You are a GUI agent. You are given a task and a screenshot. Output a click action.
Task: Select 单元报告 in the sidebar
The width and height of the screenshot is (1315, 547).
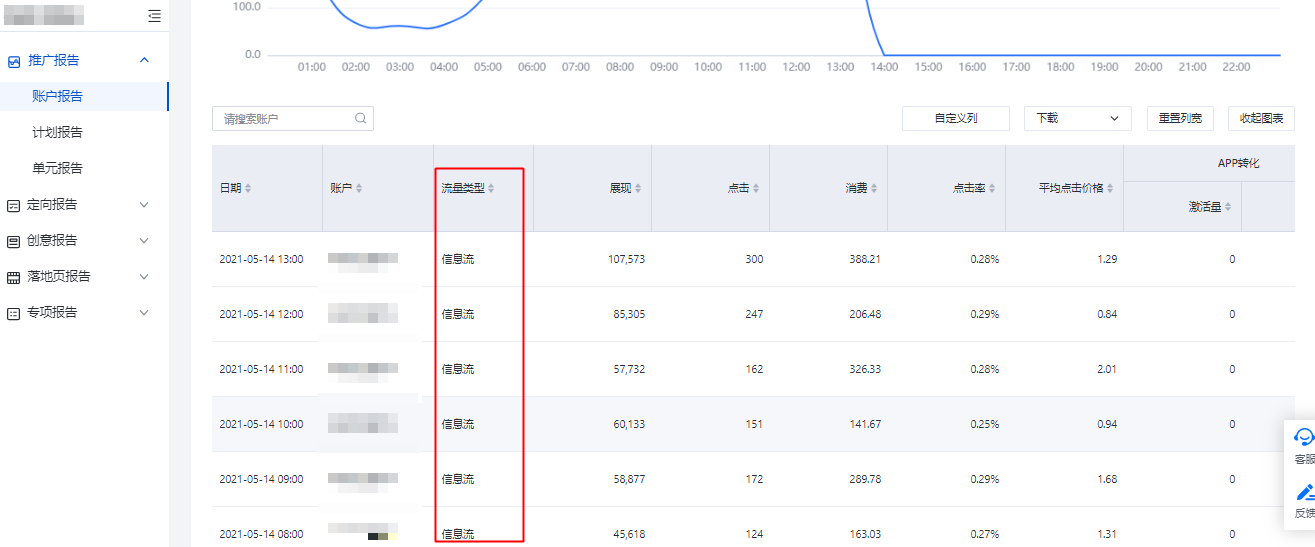[x=57, y=168]
